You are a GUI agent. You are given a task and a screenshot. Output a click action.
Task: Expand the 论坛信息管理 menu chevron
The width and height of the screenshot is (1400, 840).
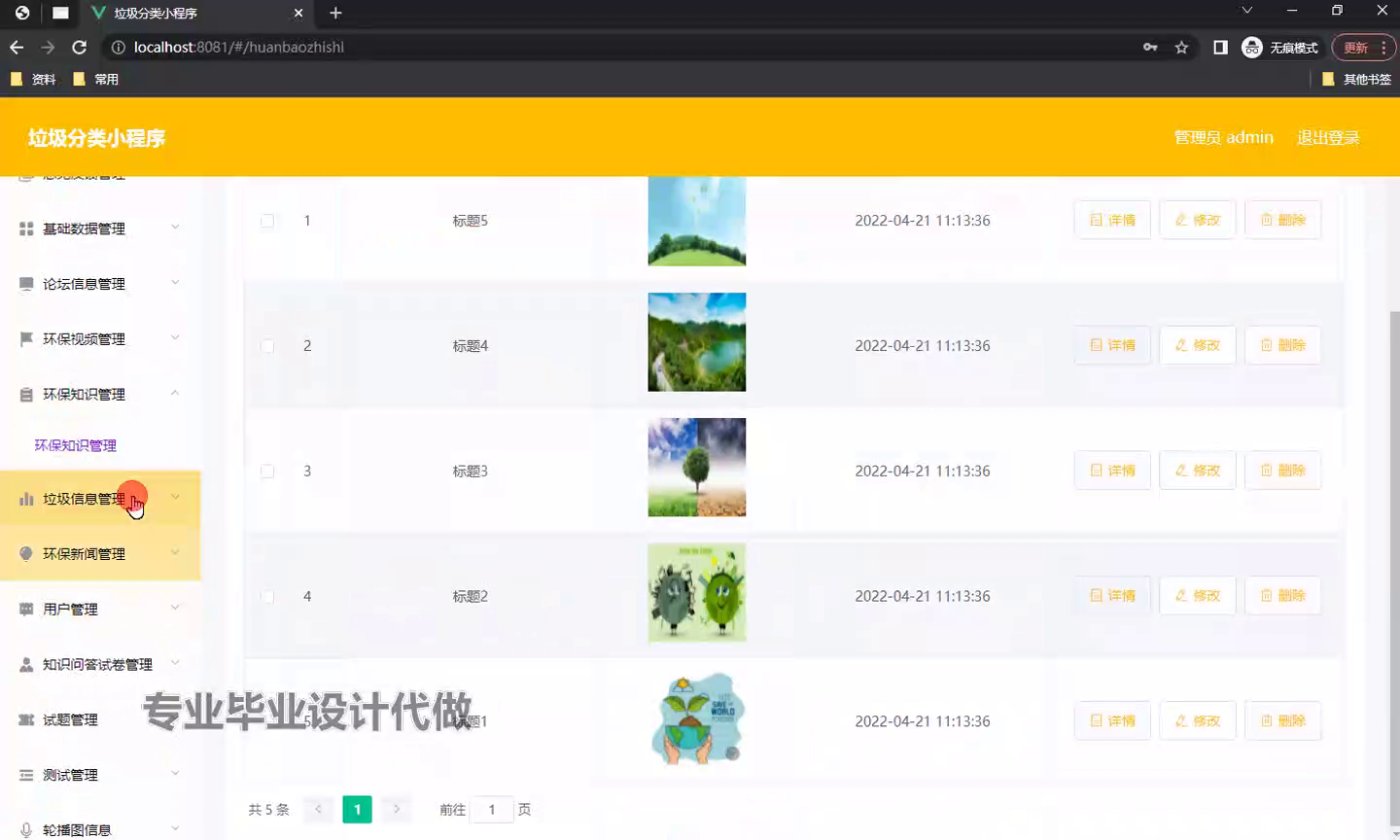(175, 283)
